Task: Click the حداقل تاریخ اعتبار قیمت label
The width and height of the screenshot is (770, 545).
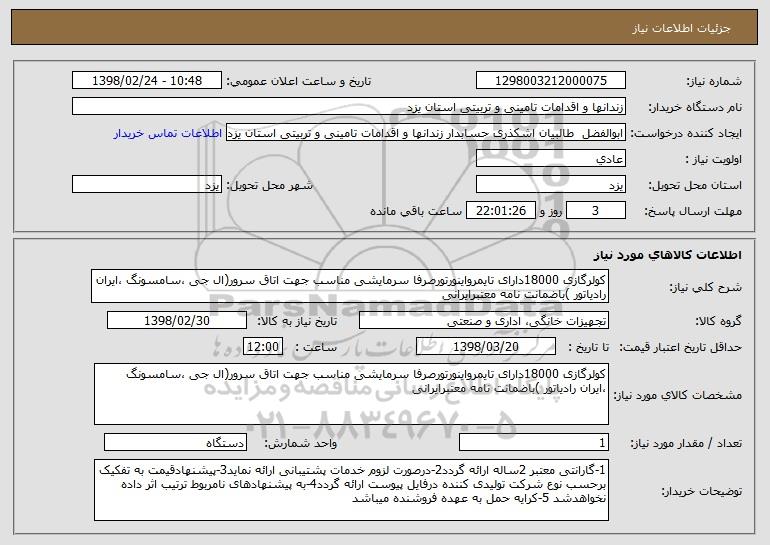Action: [681, 348]
